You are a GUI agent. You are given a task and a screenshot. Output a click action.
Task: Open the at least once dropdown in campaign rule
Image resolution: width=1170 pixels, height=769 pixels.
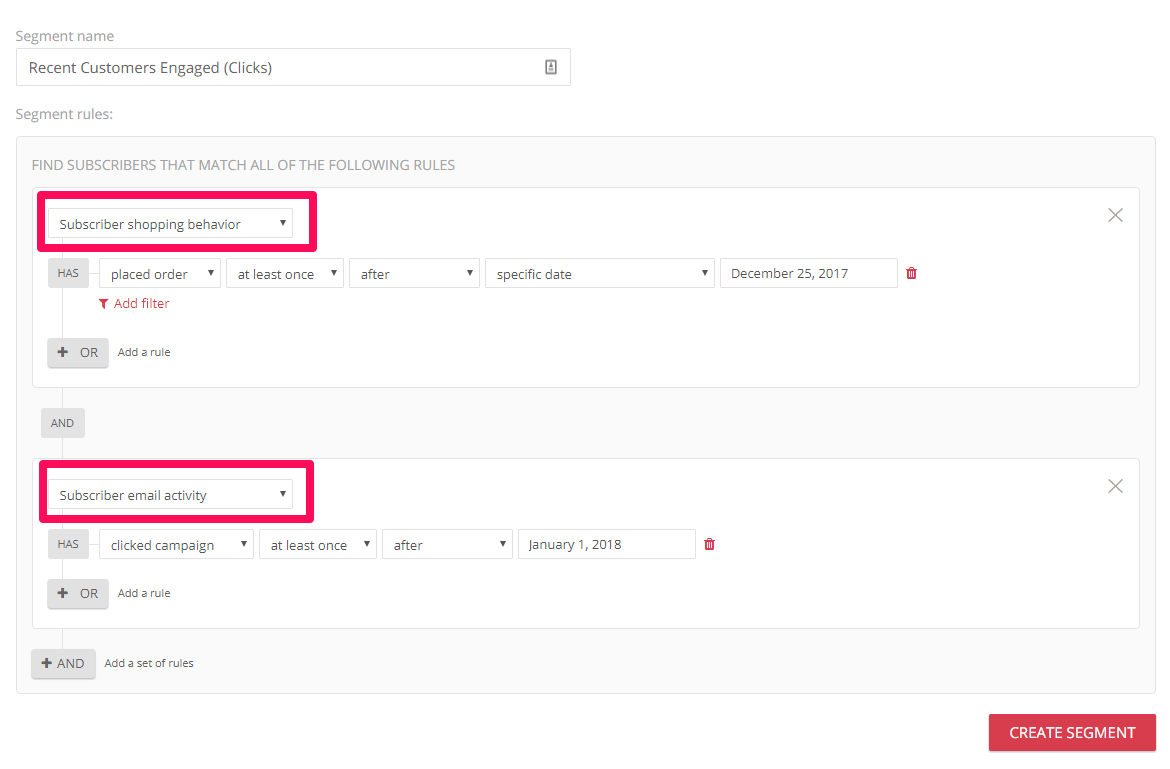pos(318,544)
